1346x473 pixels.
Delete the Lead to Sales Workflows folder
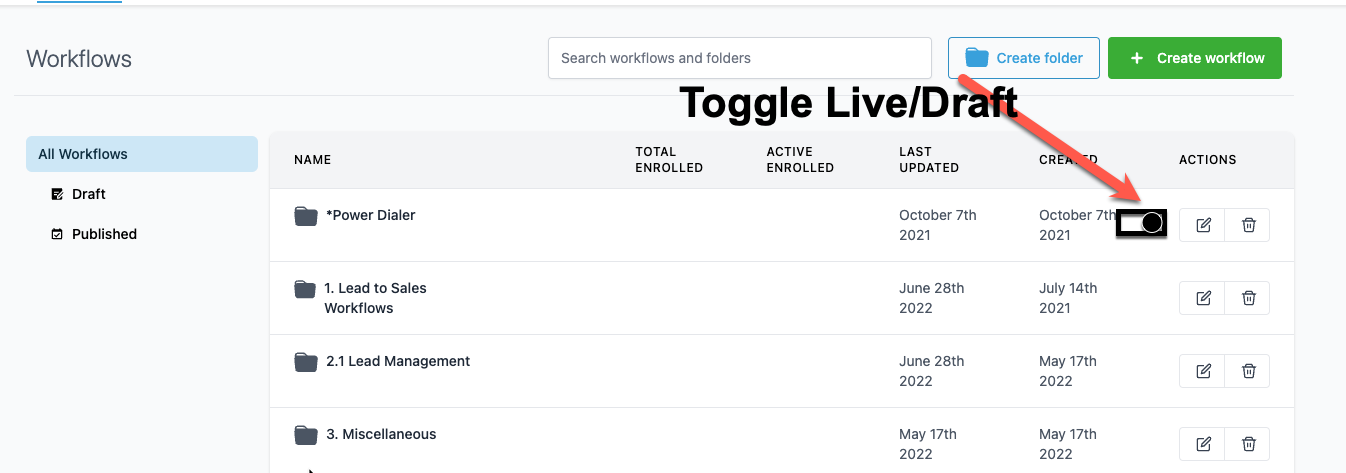click(x=1249, y=298)
